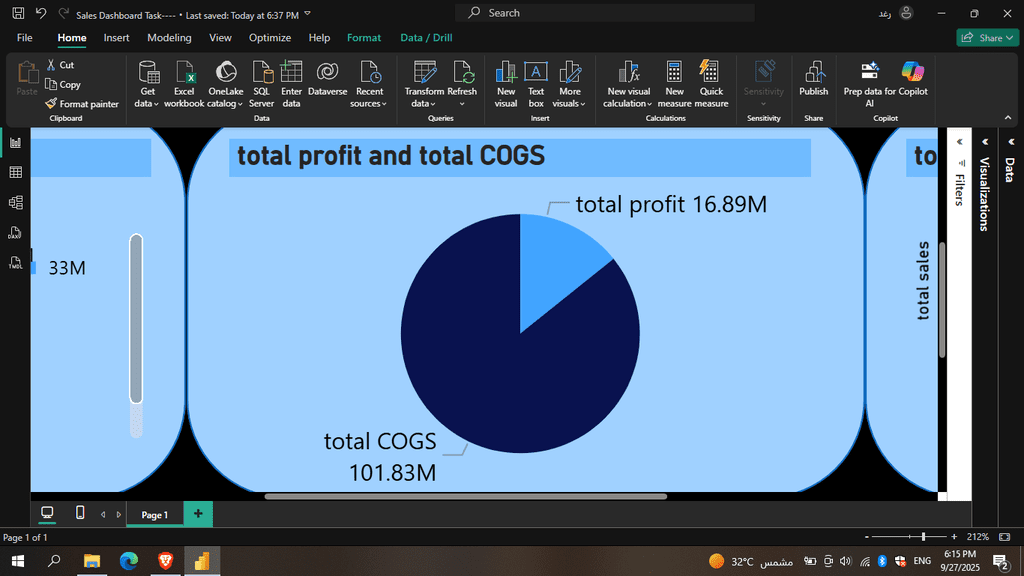This screenshot has height=576, width=1024.
Task: Open DAX query view in sidebar
Action: click(x=16, y=232)
